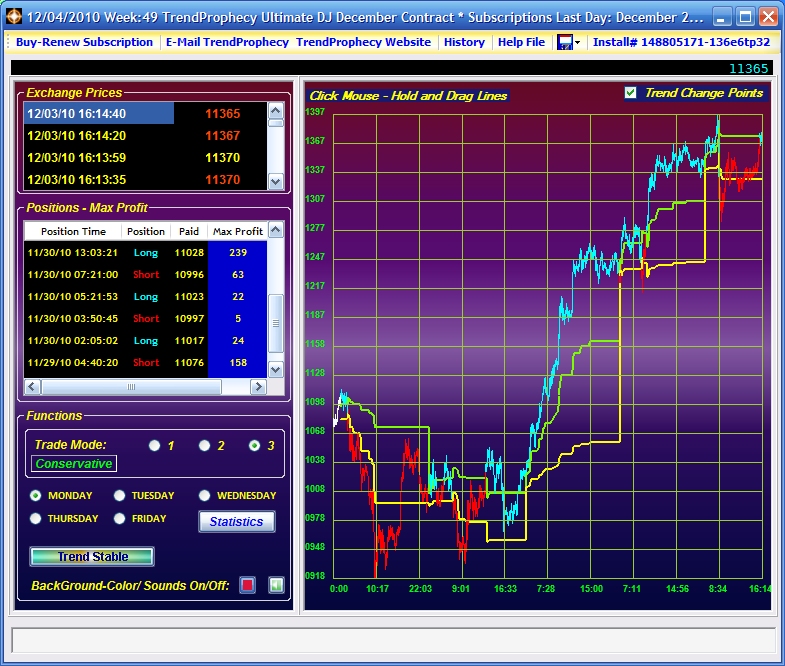Select position row 11/30/10 05:21:53
This screenshot has width=785, height=666.
point(145,296)
